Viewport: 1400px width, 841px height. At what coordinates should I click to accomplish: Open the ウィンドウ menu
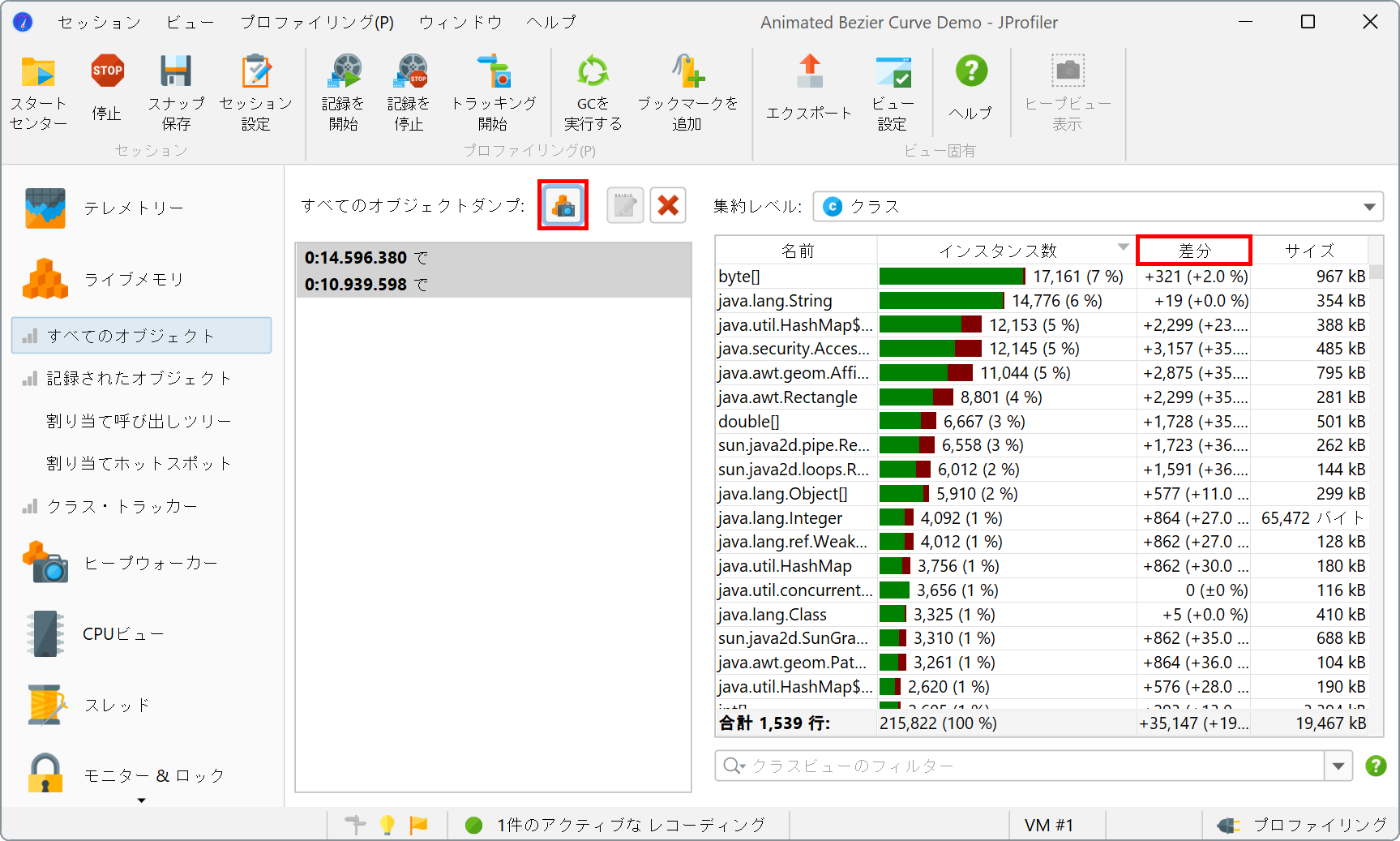460,23
